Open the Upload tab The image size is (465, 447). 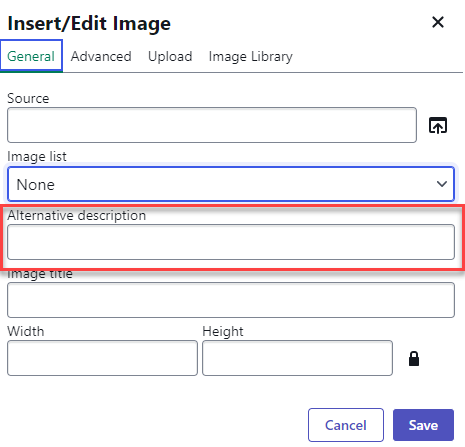point(170,56)
